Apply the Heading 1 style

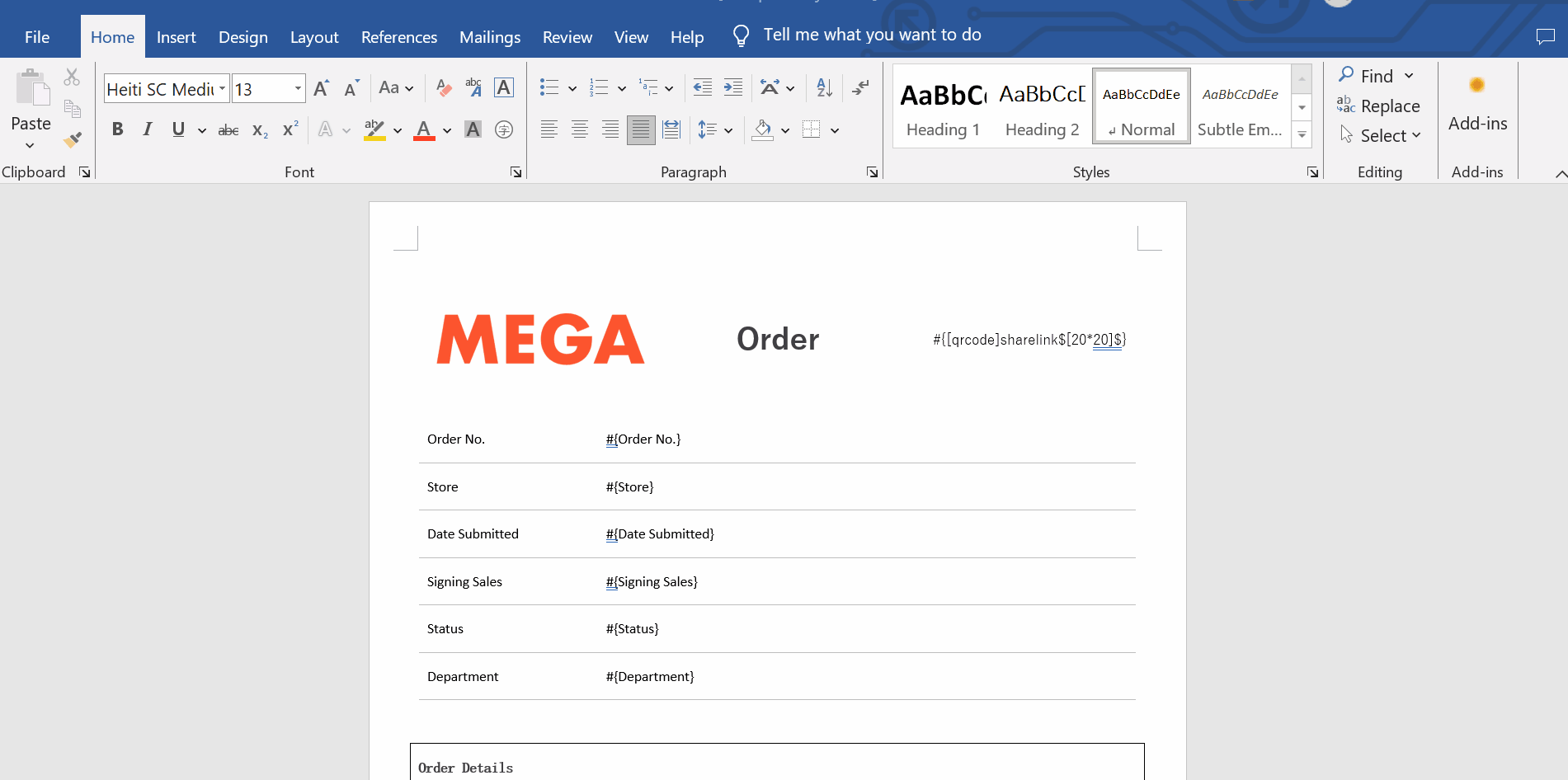point(943,107)
